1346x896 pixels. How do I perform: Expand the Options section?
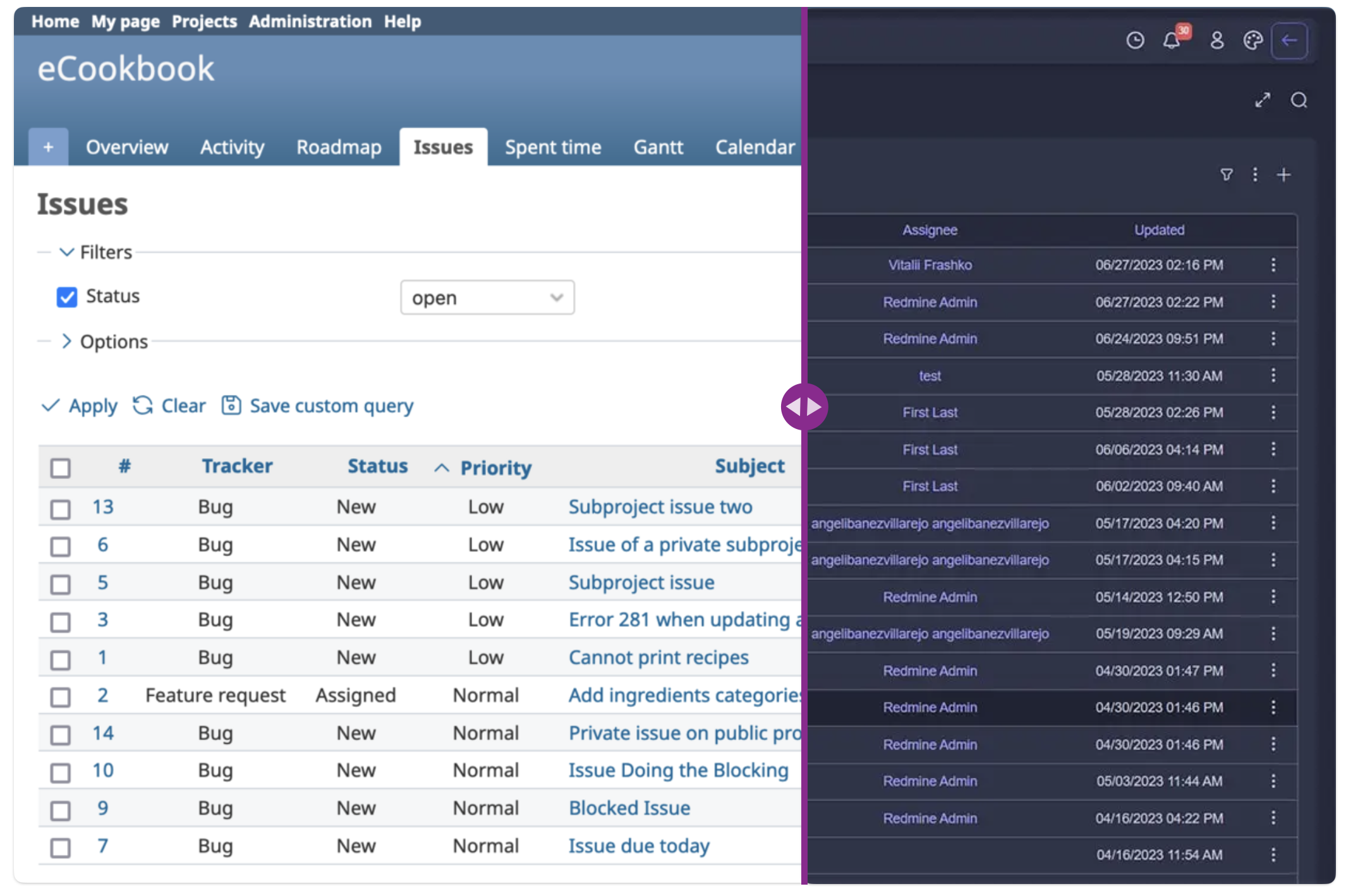point(67,341)
